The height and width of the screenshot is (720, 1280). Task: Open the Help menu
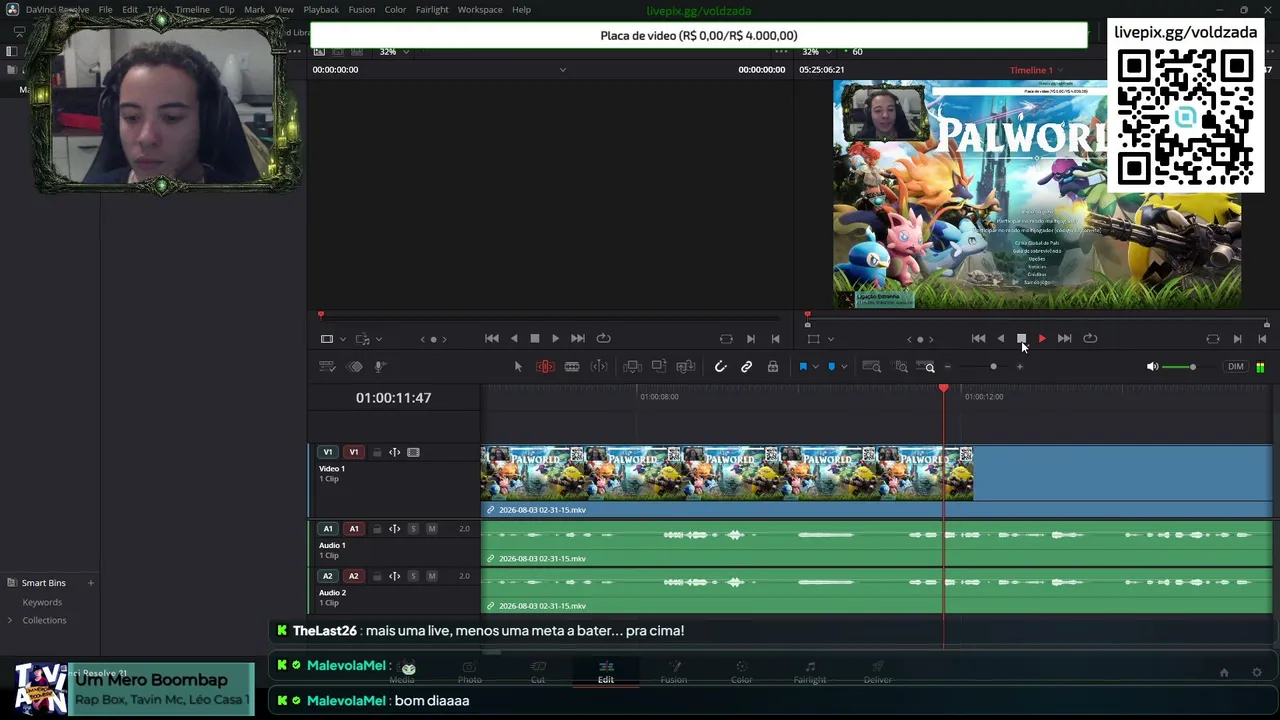[x=521, y=10]
